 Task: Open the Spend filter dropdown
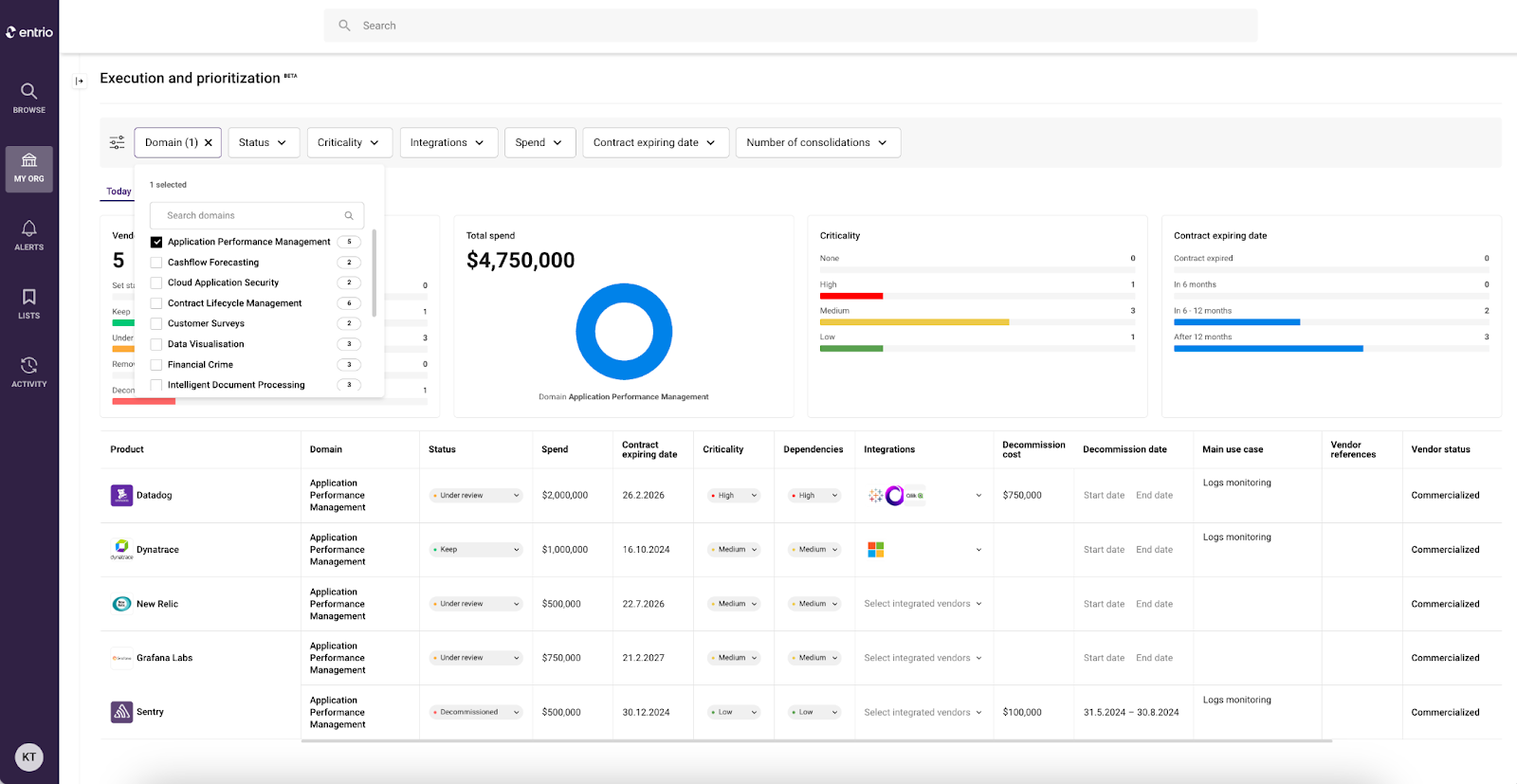click(539, 142)
